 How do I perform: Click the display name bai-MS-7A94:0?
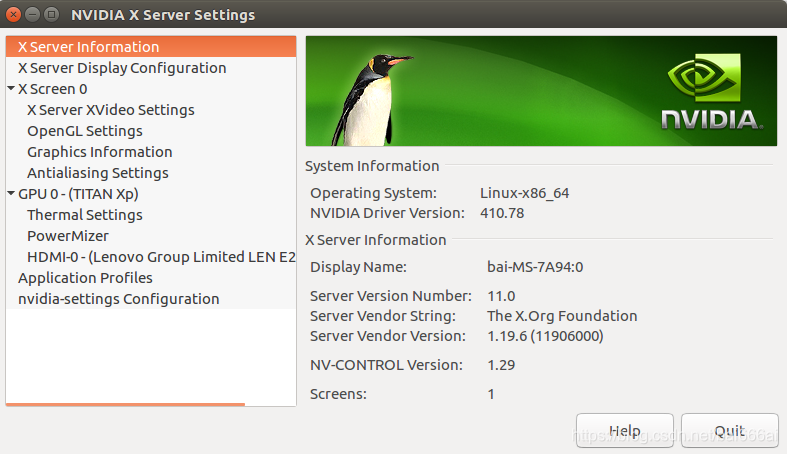click(x=535, y=267)
